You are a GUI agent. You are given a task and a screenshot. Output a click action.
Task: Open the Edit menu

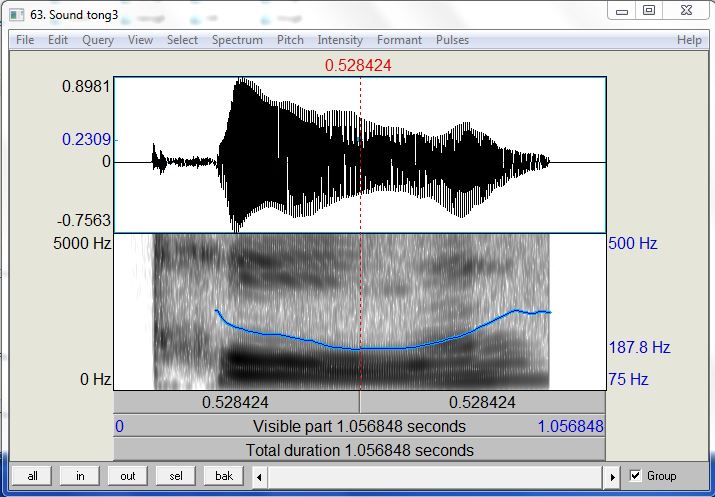click(x=58, y=40)
